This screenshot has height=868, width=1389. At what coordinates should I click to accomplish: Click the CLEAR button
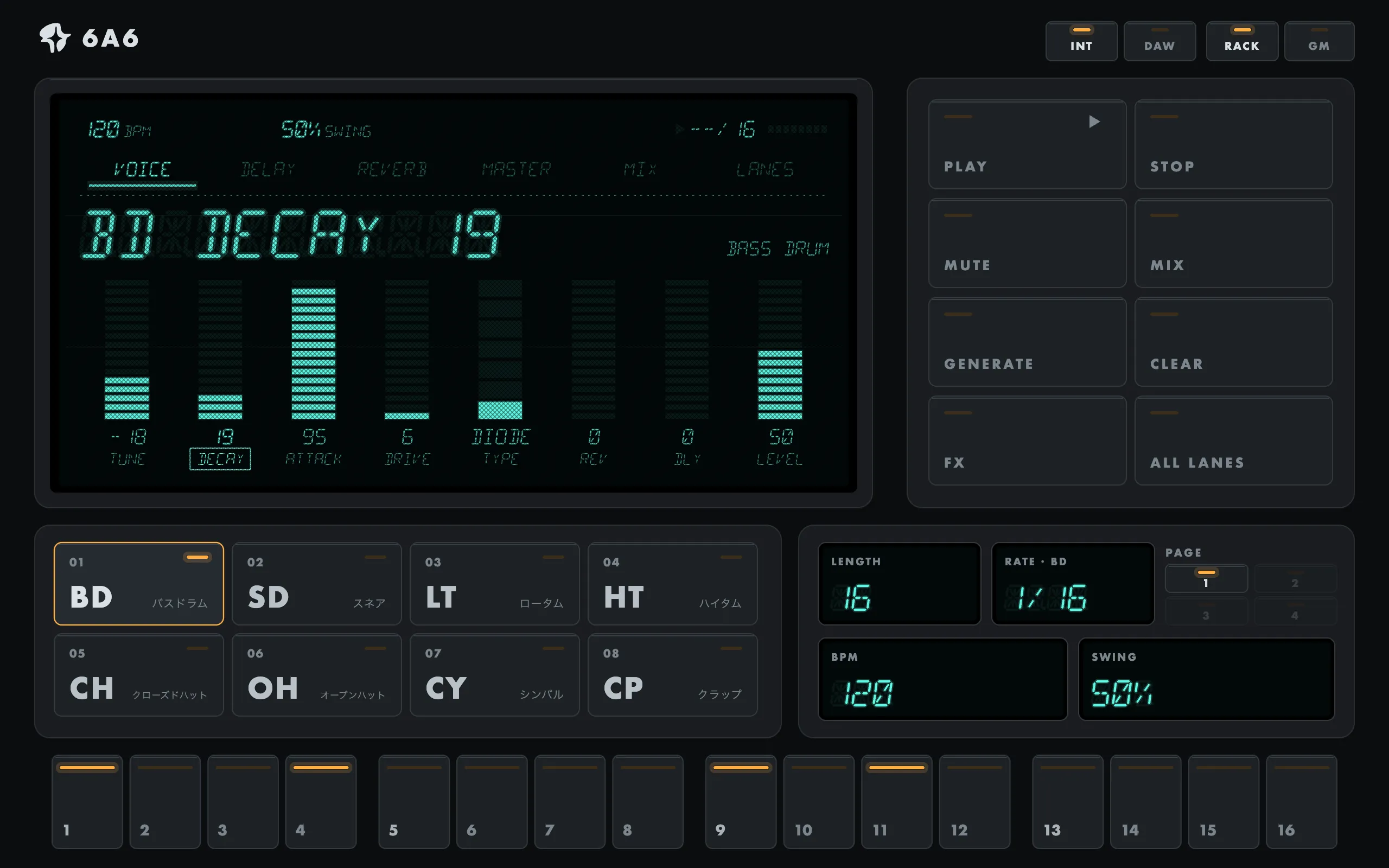[x=1233, y=342]
